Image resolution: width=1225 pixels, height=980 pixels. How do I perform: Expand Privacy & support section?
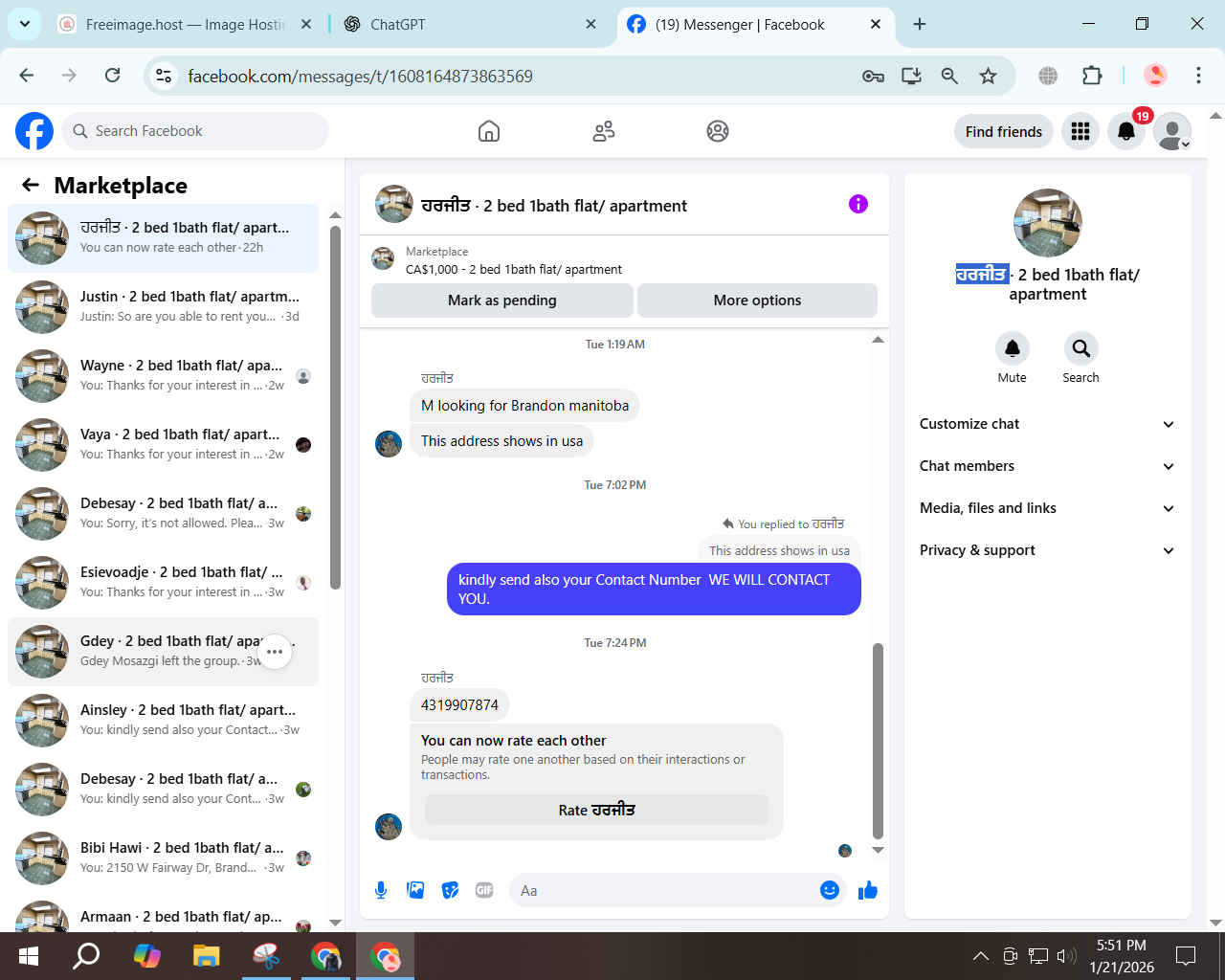tap(1047, 550)
